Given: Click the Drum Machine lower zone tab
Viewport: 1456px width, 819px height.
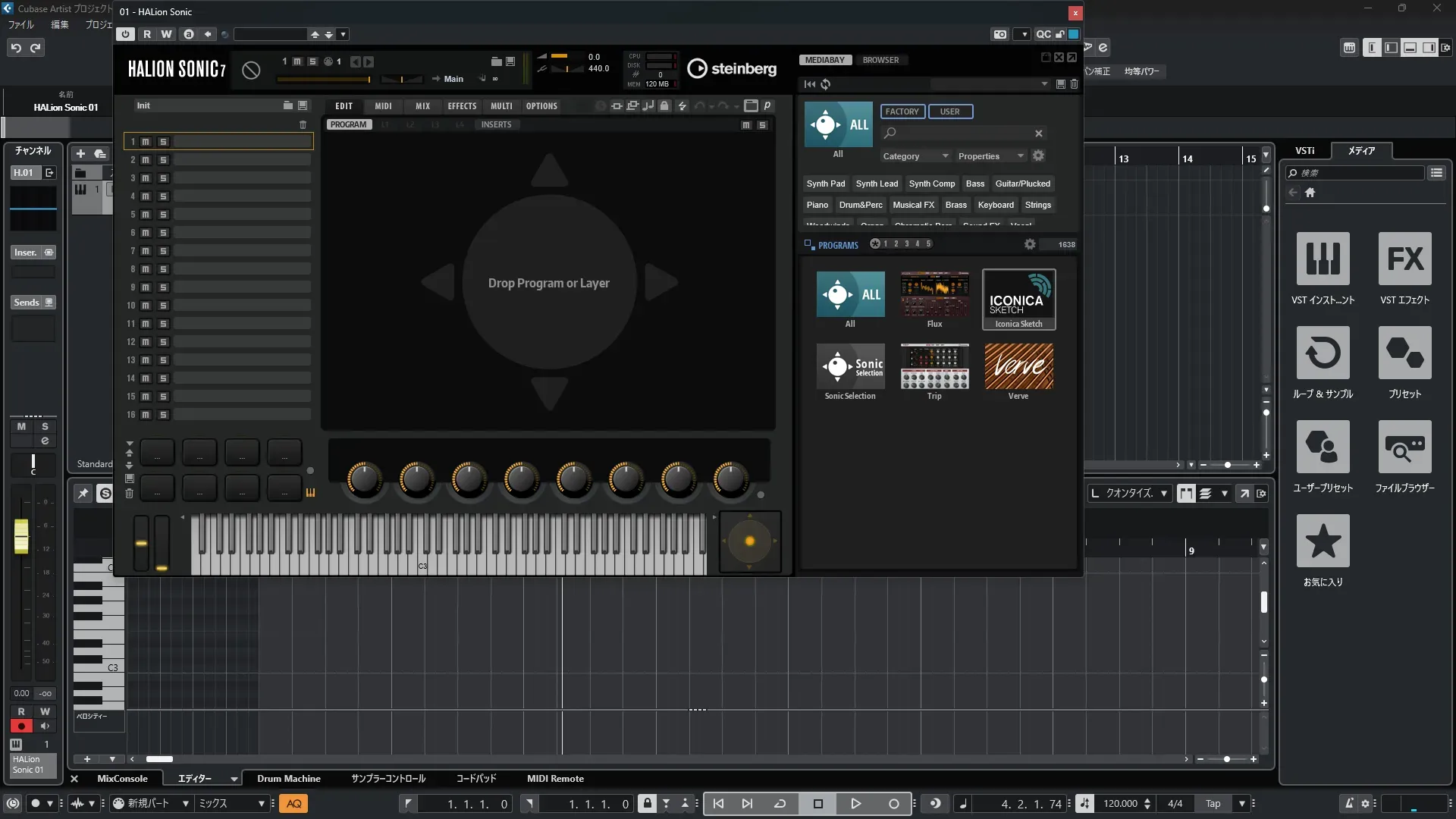Looking at the screenshot, I should tap(288, 779).
